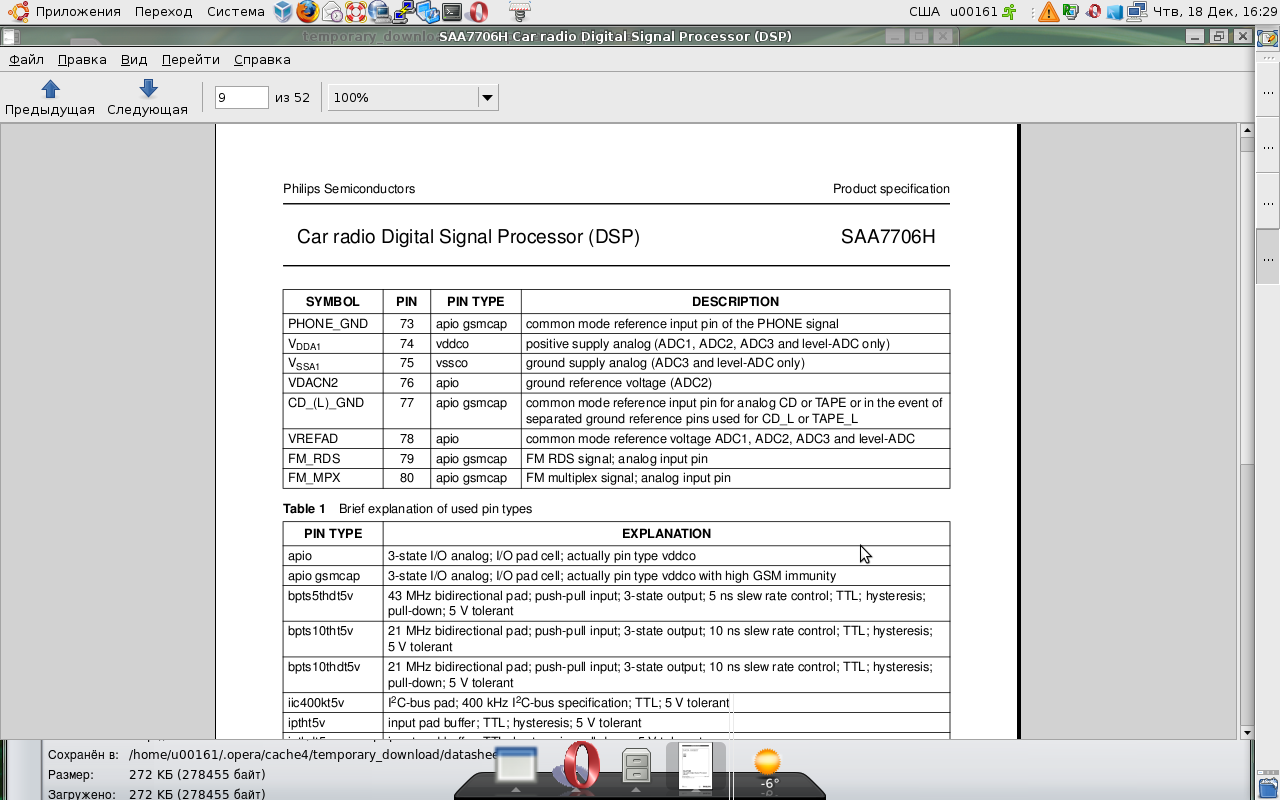Open the Вид menu
This screenshot has width=1280, height=800.
coord(134,60)
